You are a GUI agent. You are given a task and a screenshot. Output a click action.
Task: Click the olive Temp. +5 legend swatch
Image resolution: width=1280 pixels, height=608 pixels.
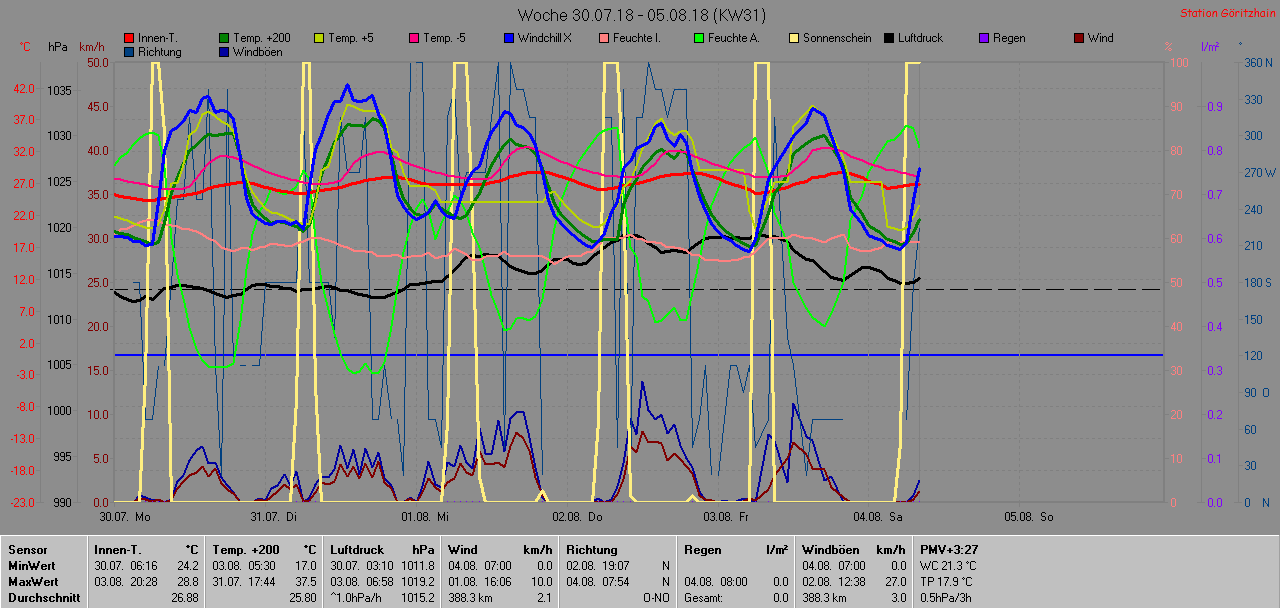tap(319, 38)
